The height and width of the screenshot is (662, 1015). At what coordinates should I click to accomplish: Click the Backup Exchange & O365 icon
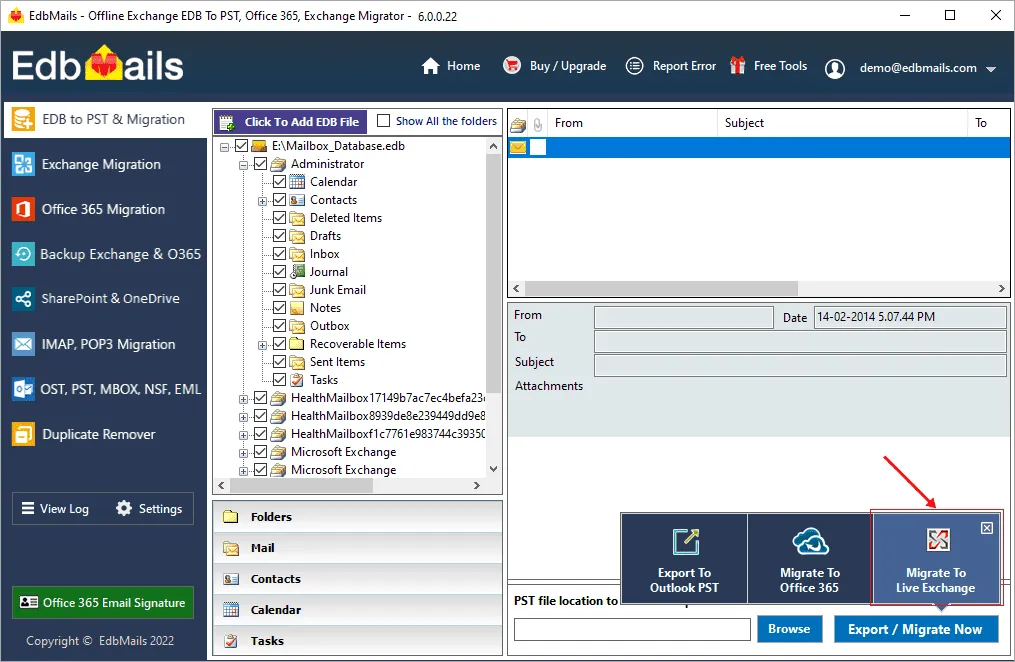(23, 254)
